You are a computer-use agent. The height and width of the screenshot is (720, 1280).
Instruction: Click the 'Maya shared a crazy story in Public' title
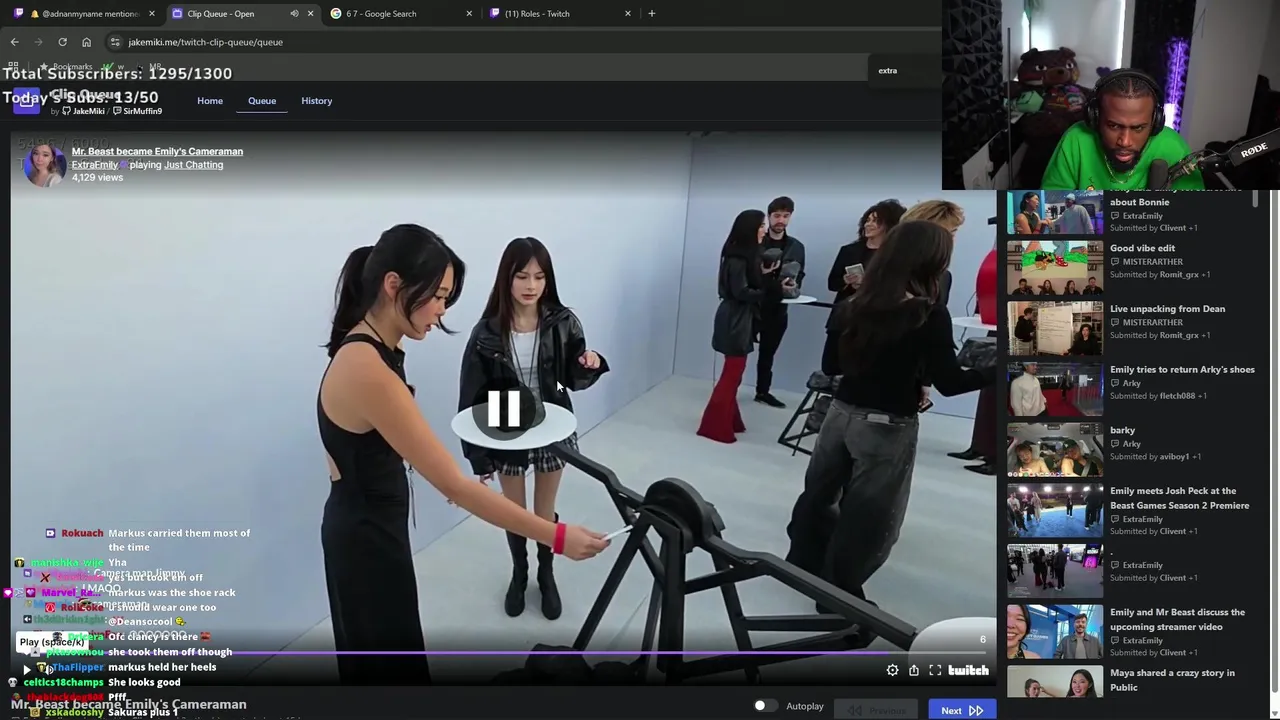coord(1172,680)
